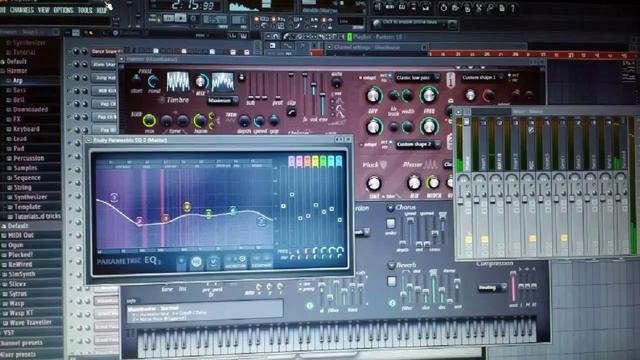Open the HELP menu
Screen dimensions: 640x360
(102, 10)
